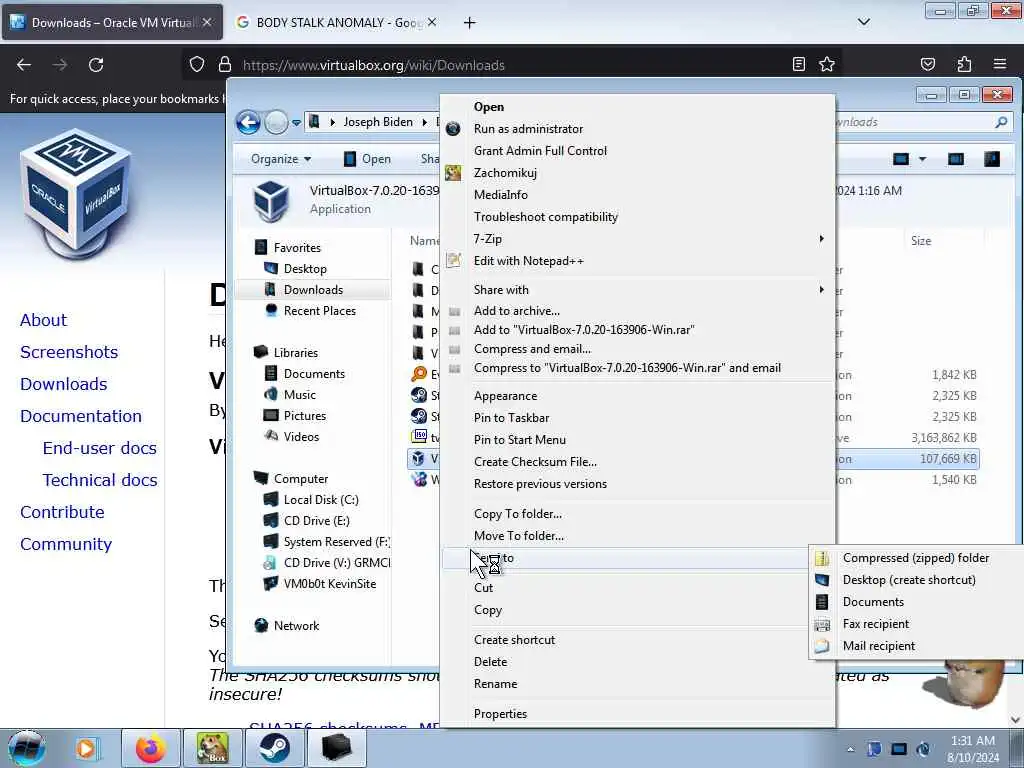Viewport: 1024px width, 768px height.
Task: Send to Compressed (zipped) folder
Action: pos(916,558)
